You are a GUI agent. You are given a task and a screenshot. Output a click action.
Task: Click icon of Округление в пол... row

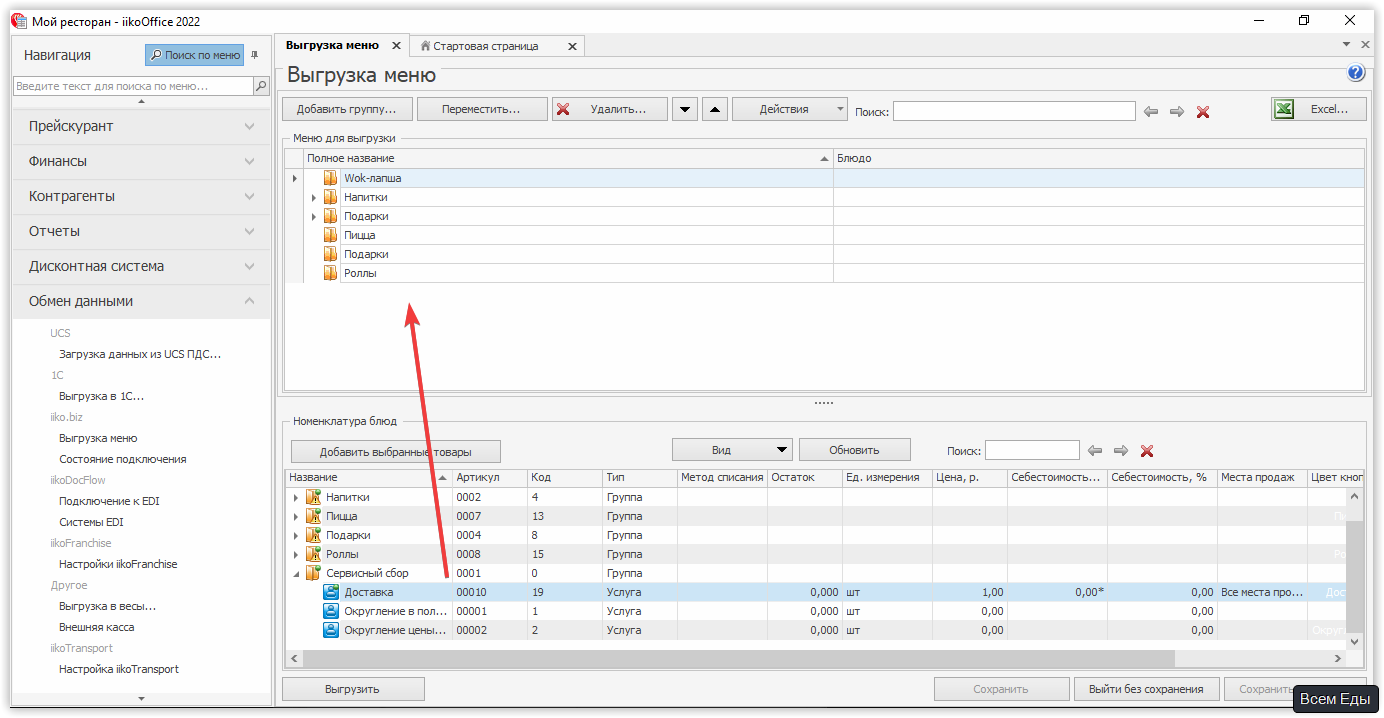tap(332, 611)
